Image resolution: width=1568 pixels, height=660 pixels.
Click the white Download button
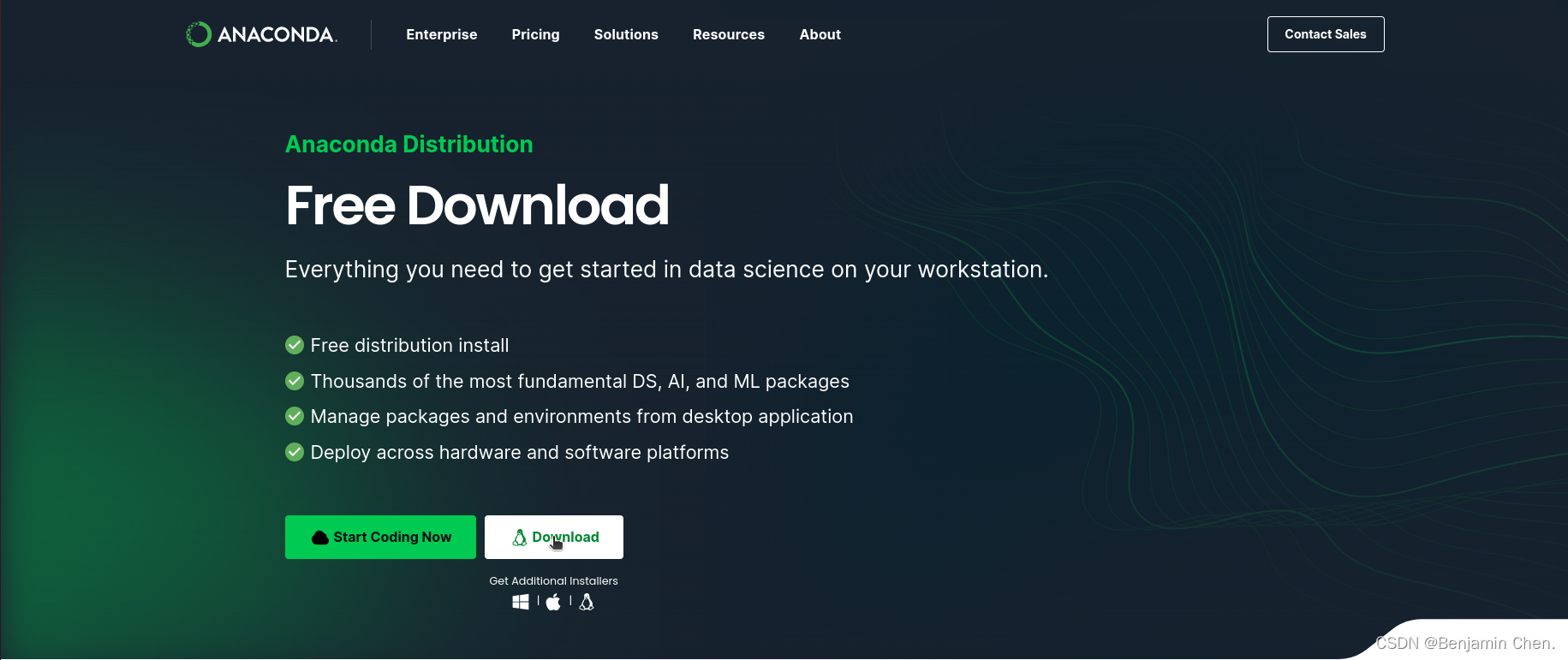pyautogui.click(x=554, y=537)
